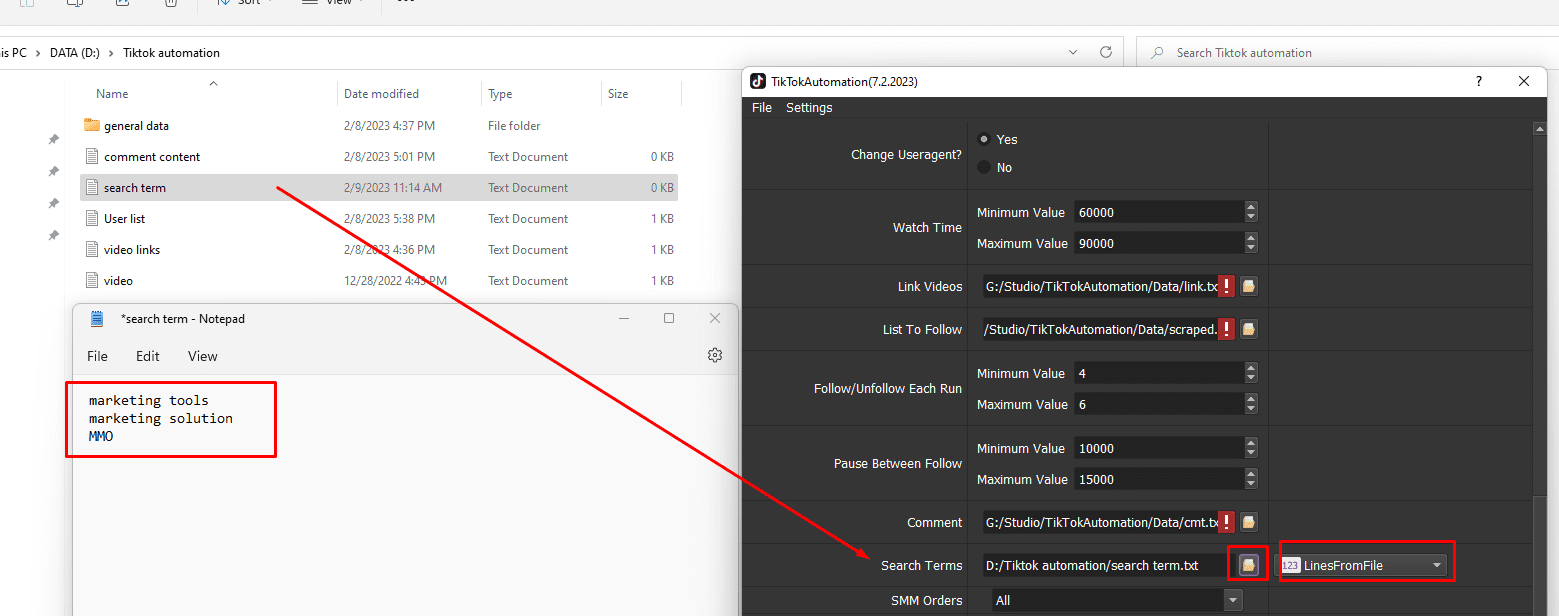Click chevron between DATA (D:) and Tiktok automation
1559x616 pixels.
(111, 53)
